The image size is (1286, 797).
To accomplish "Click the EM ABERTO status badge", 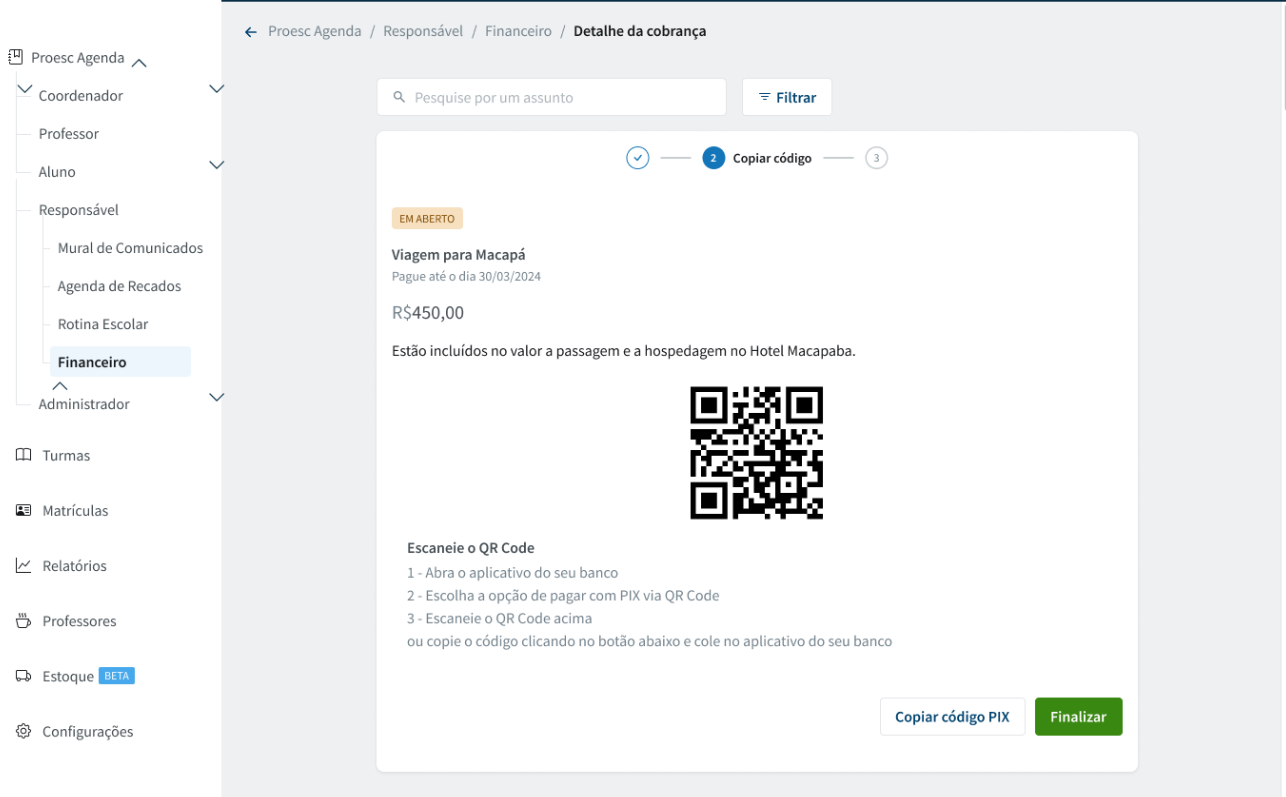I will click(427, 219).
